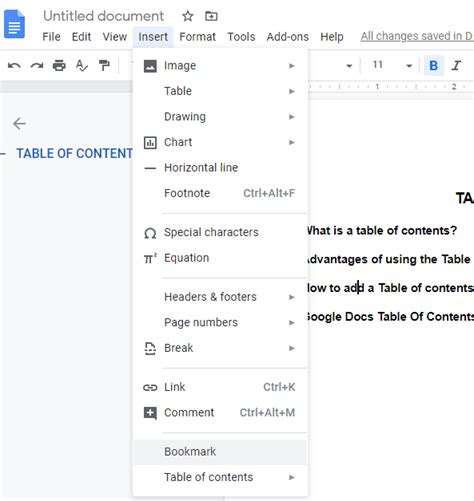Expand the Table of contents submenu arrow
The height and width of the screenshot is (501, 474).
[292, 478]
